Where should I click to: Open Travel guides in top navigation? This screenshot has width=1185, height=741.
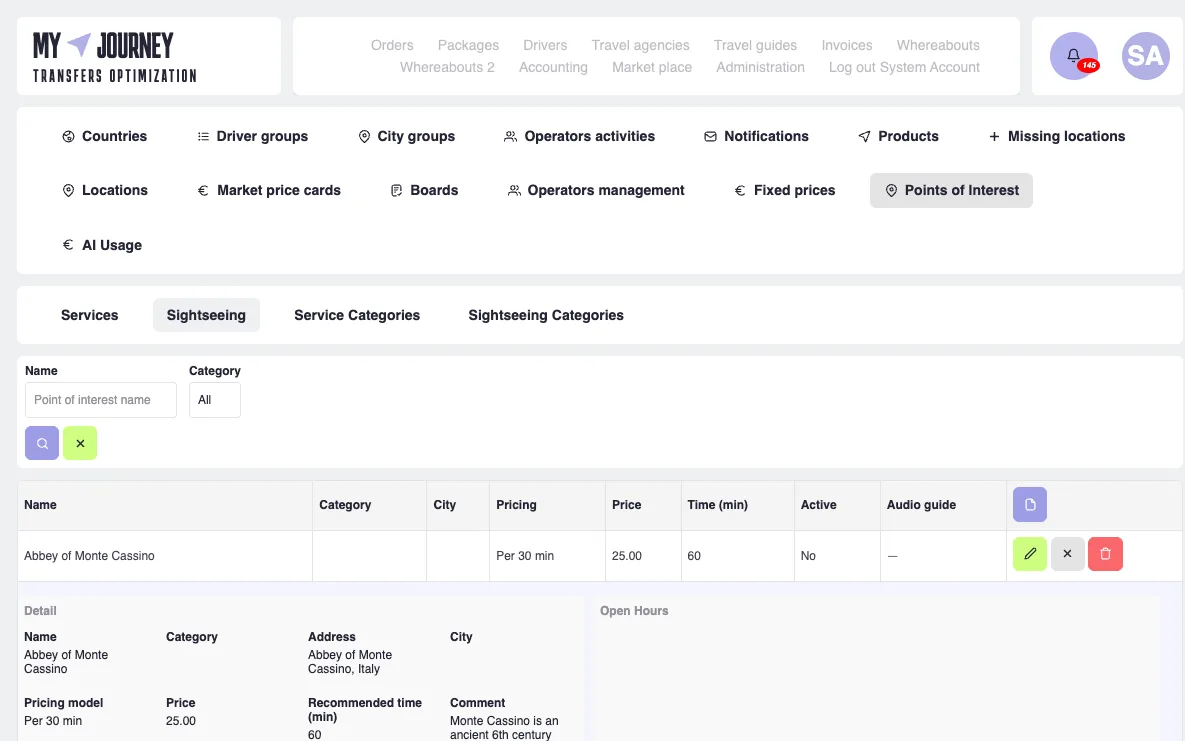(x=755, y=45)
